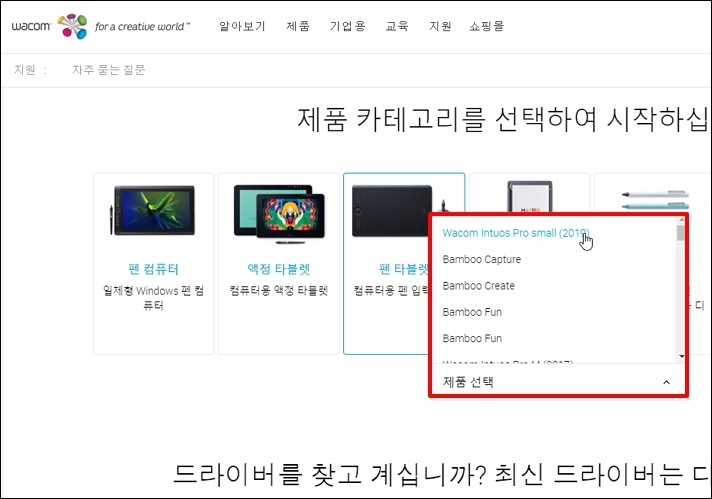Open the 제품 menu

[x=298, y=26]
